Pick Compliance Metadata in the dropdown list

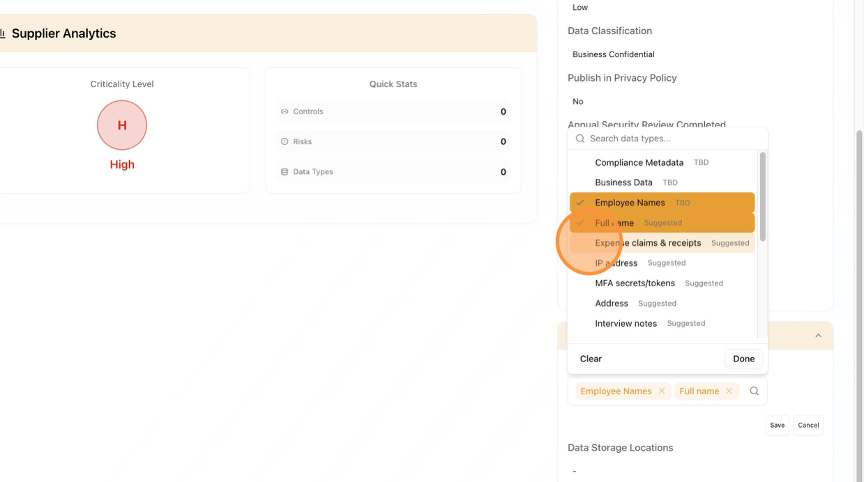pos(639,162)
